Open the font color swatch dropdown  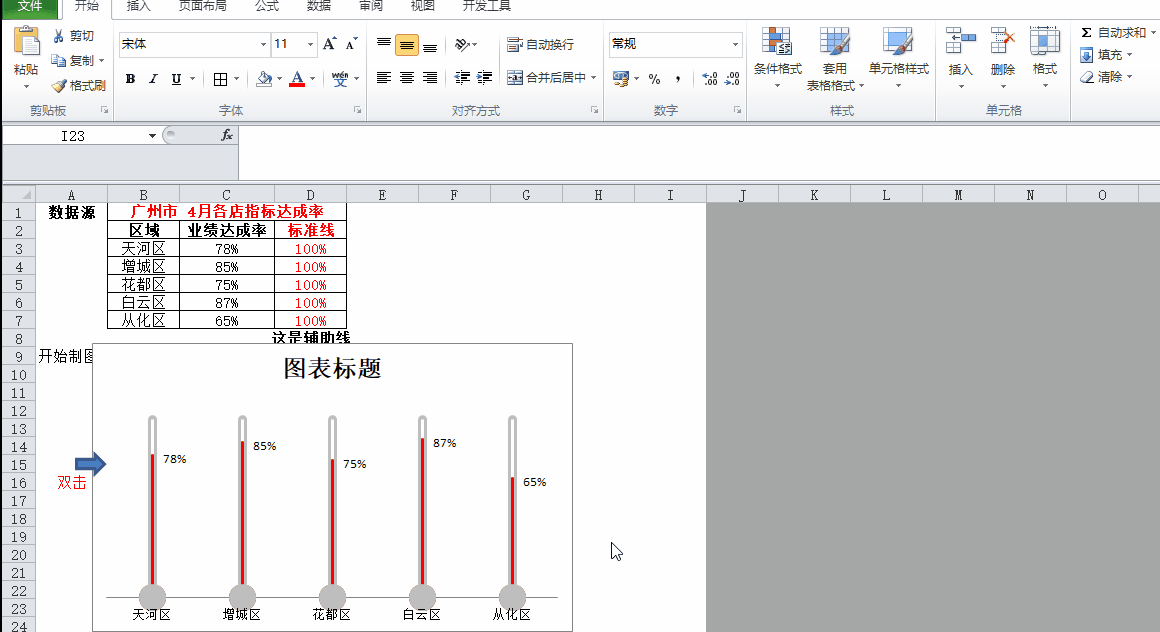pos(312,79)
